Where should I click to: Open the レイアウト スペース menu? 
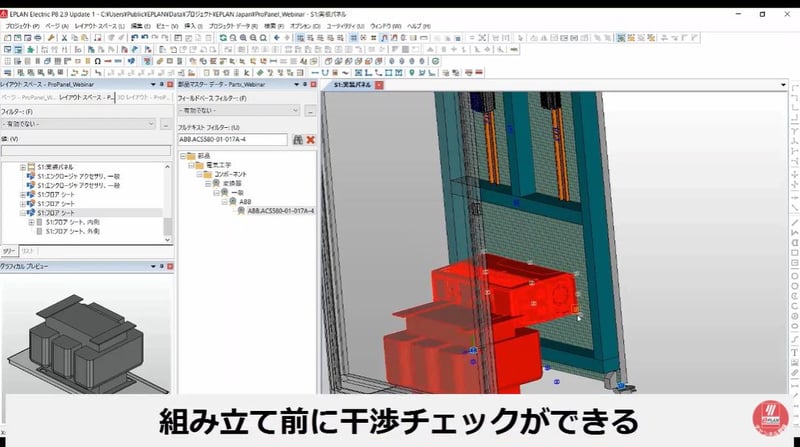[99, 26]
